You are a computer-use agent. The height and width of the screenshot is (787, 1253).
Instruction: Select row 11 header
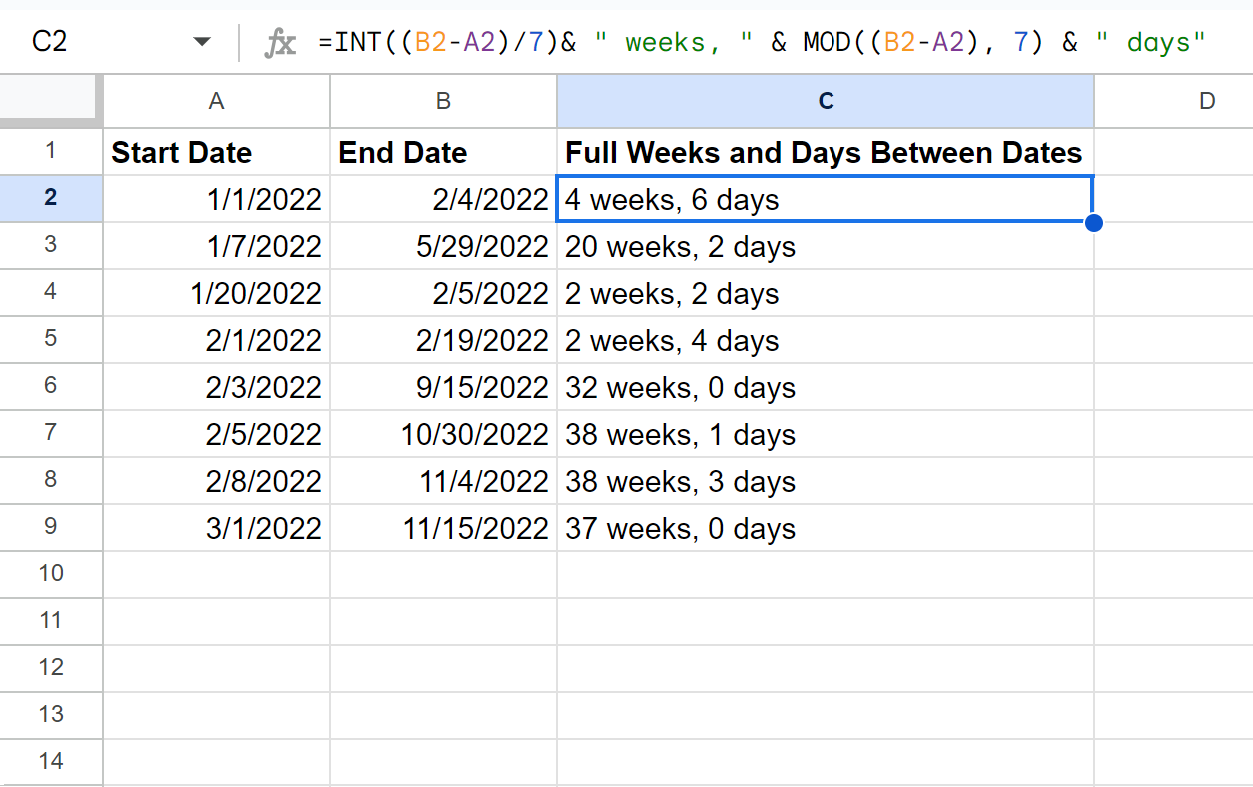coord(51,622)
